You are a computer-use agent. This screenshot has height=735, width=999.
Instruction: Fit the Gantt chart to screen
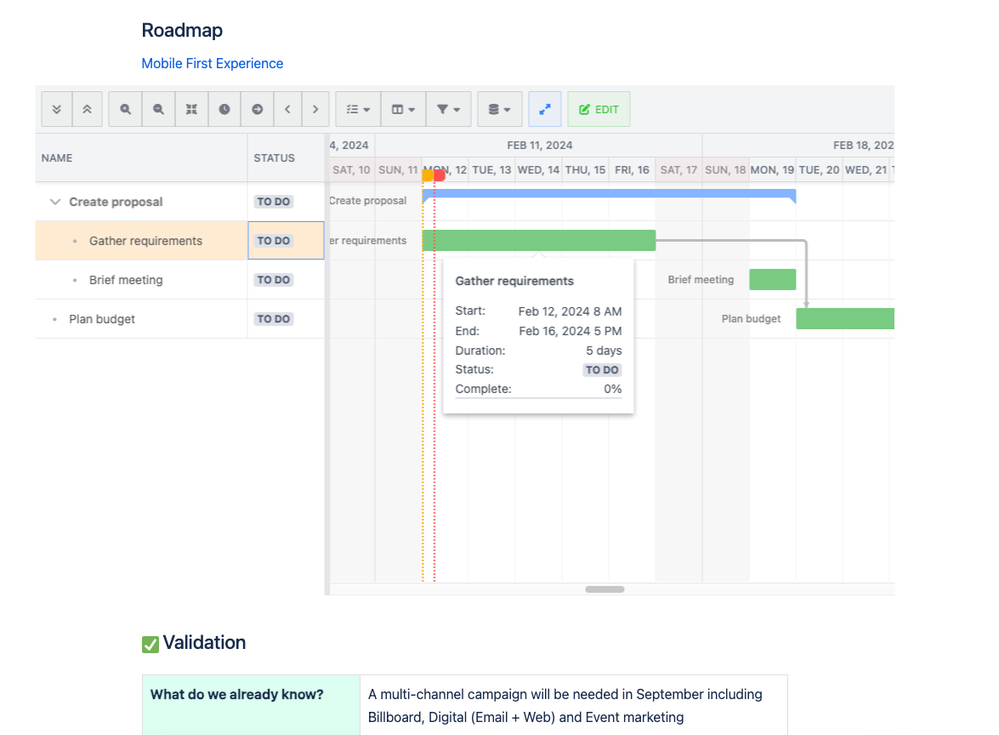(191, 110)
